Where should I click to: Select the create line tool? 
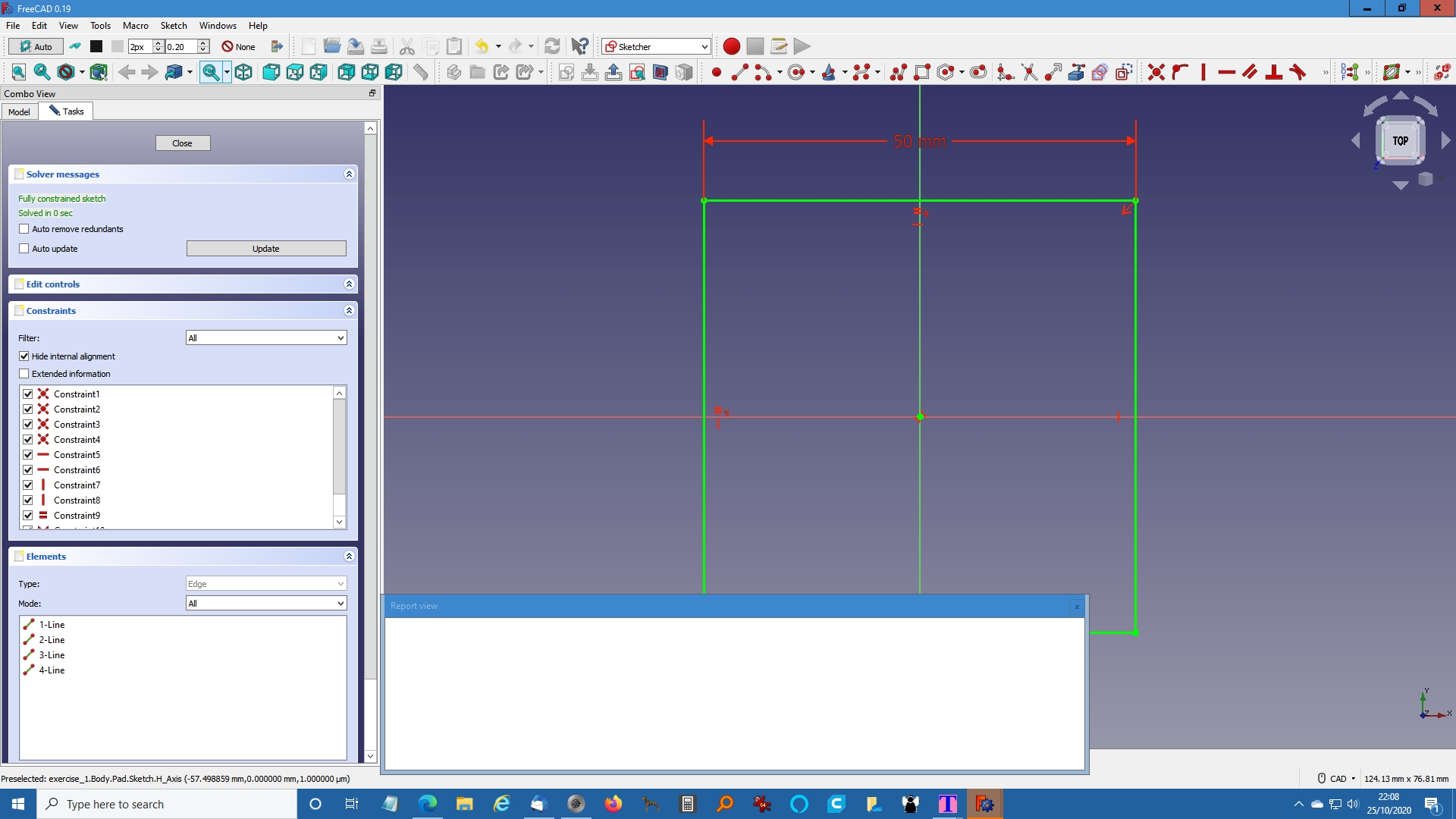(x=739, y=72)
